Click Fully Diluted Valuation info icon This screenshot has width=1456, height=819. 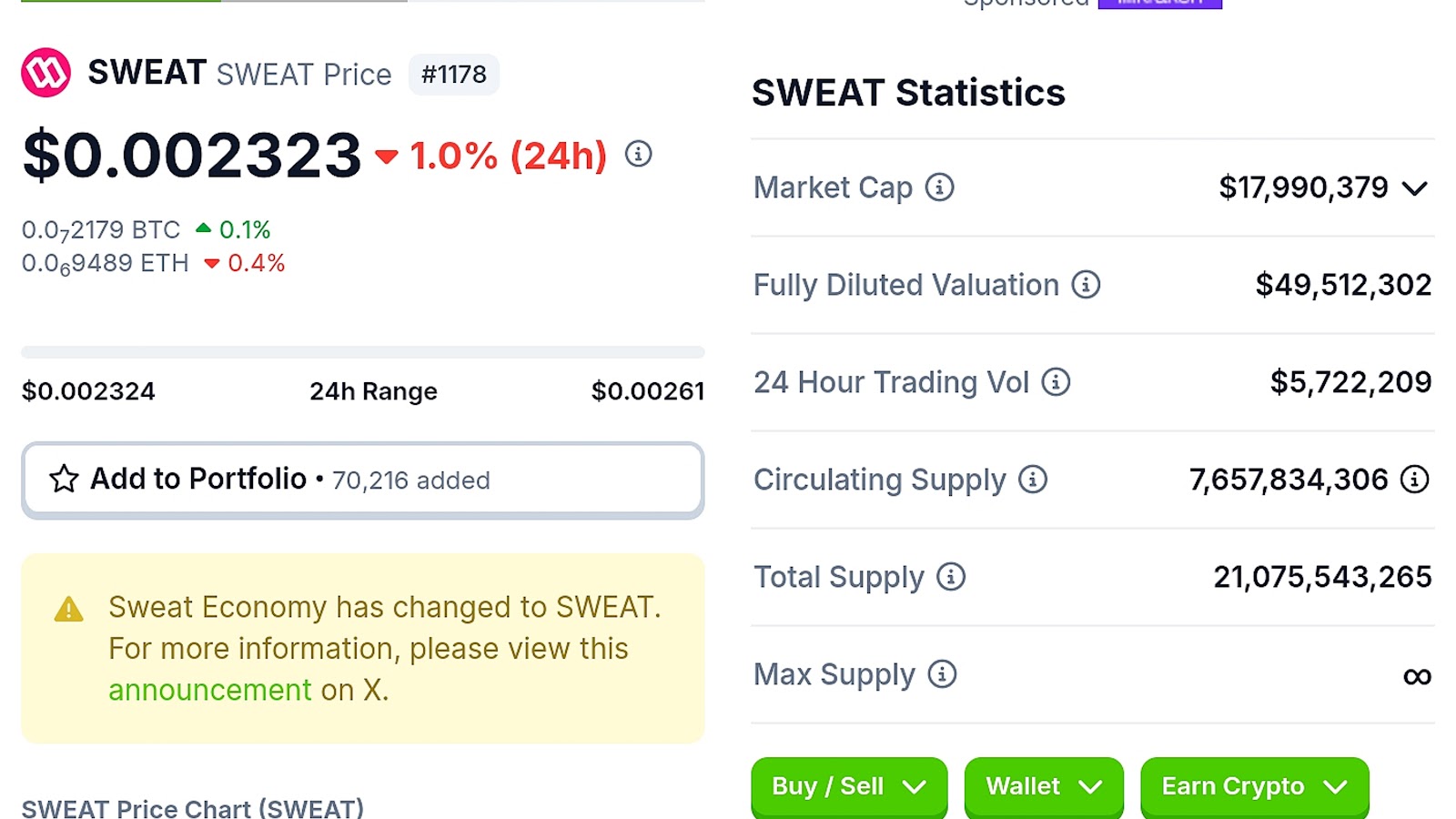[x=1086, y=285]
